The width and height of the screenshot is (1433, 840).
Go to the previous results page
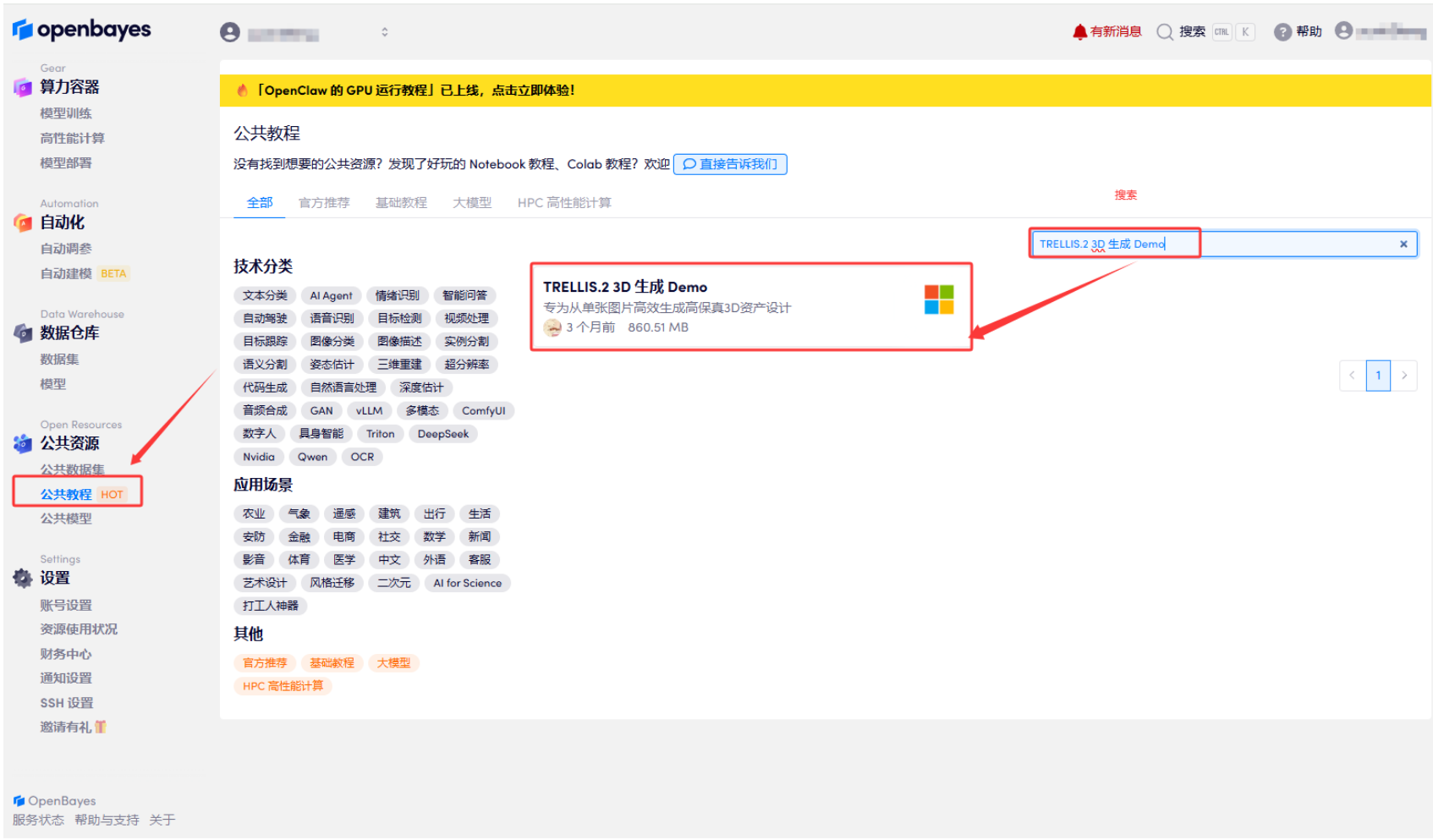tap(1352, 376)
